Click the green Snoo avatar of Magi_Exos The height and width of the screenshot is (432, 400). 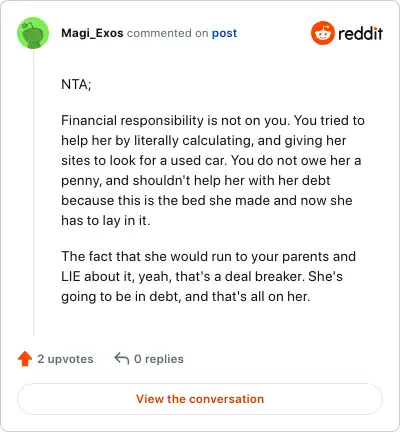pos(33,33)
